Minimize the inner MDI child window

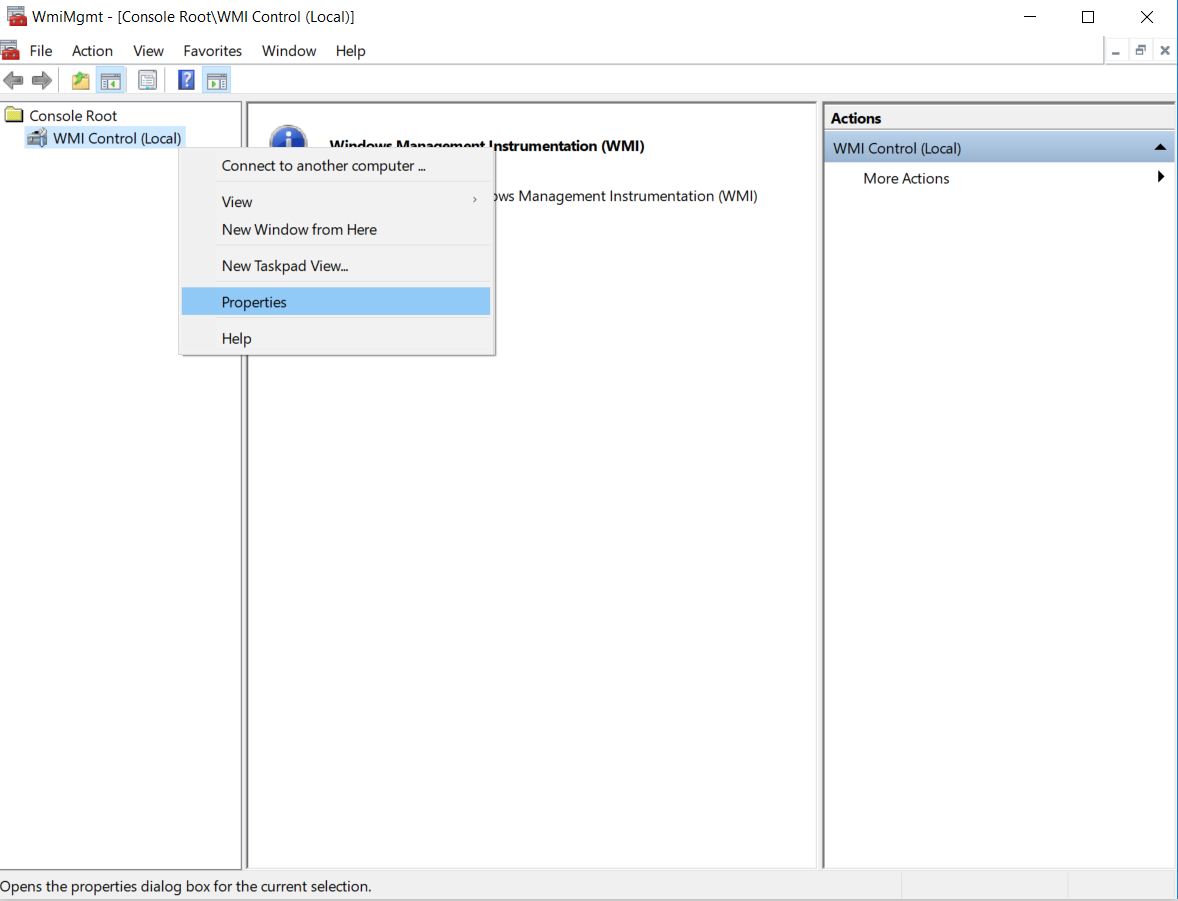1116,51
